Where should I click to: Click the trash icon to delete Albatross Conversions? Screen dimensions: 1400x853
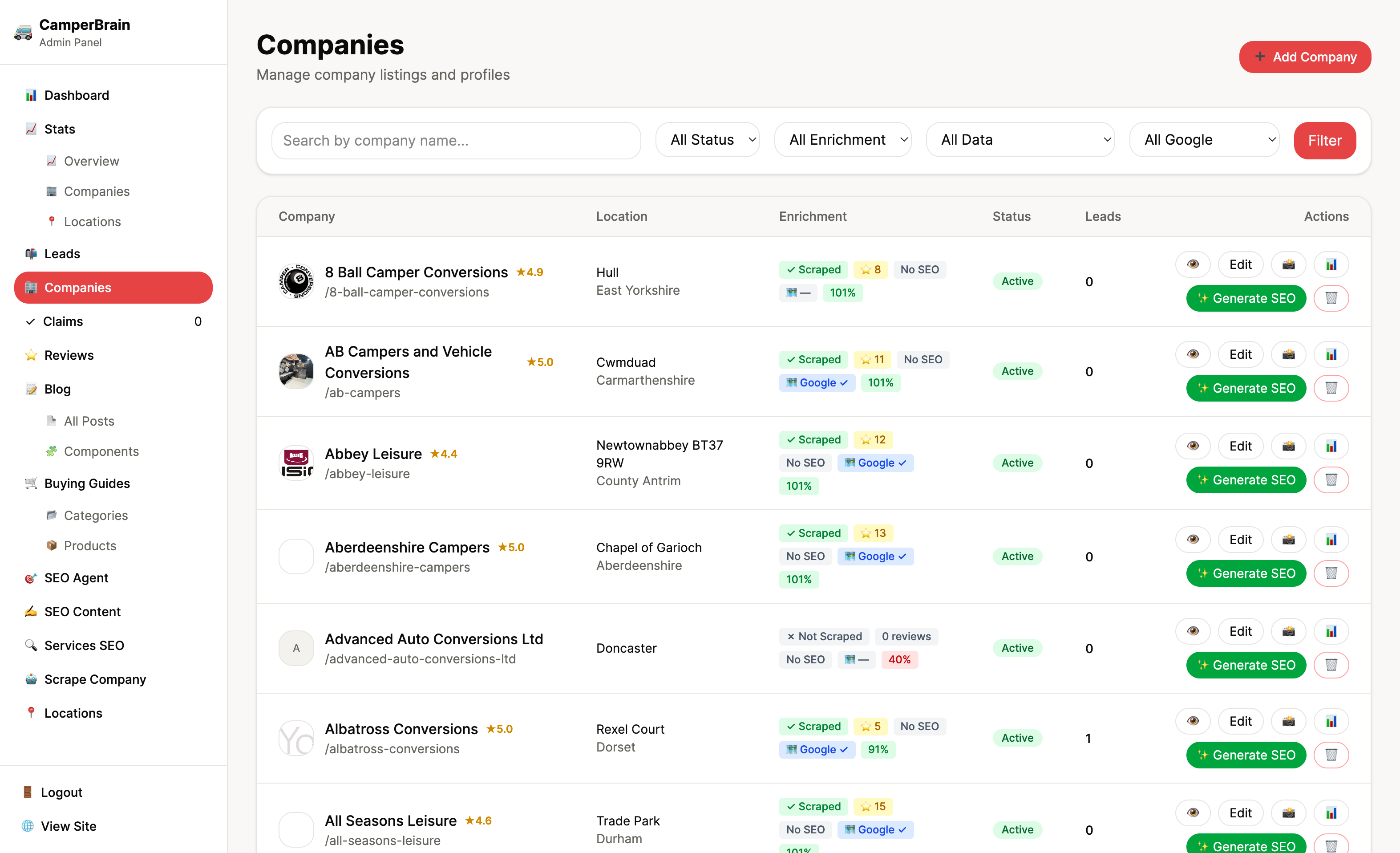click(1332, 755)
